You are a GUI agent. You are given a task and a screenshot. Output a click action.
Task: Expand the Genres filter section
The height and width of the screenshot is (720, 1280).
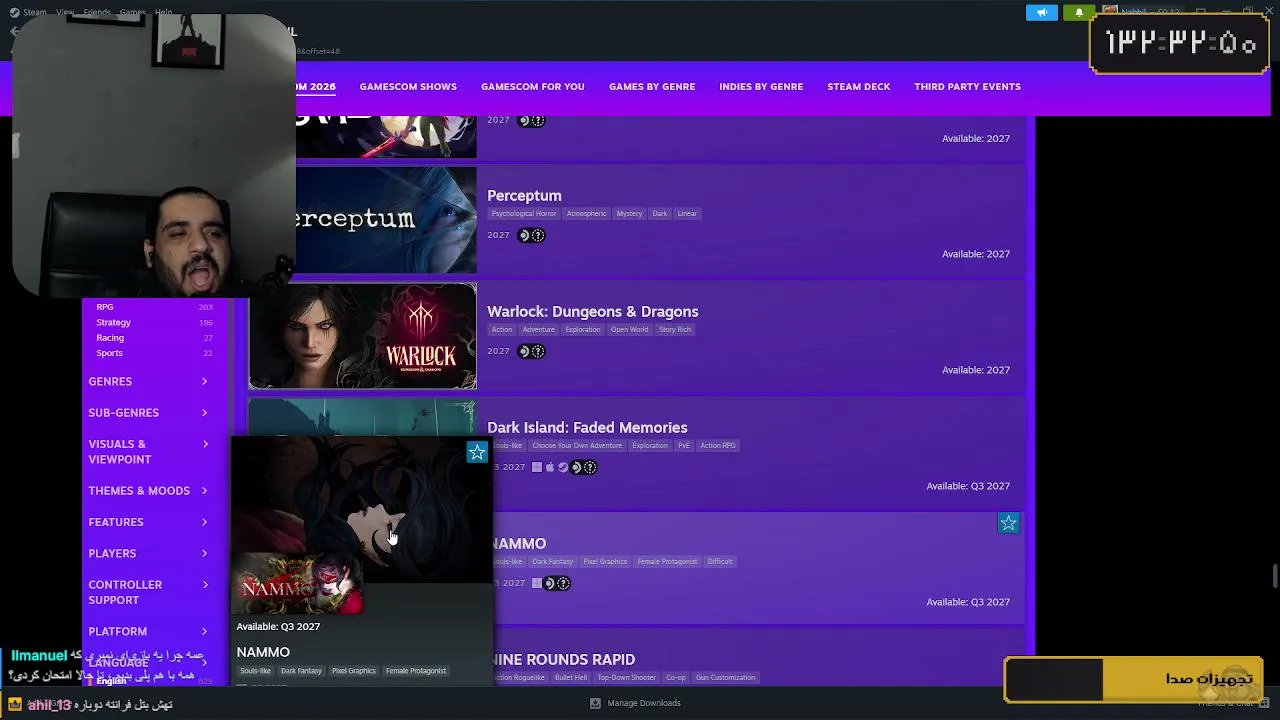pyautogui.click(x=149, y=381)
